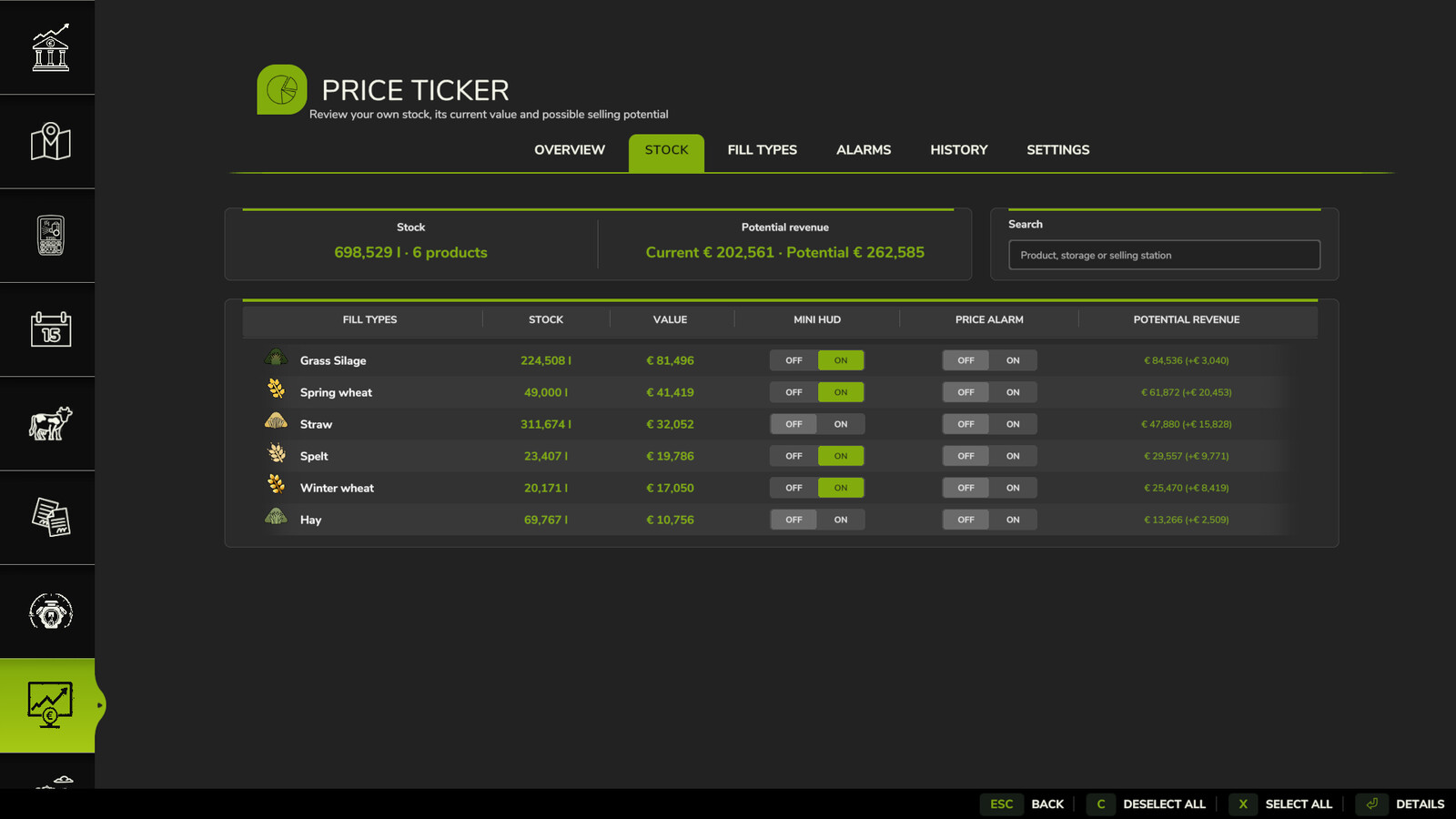Open the contracts papers icon in sidebar
Viewport: 1456px width, 819px height.
coord(50,517)
